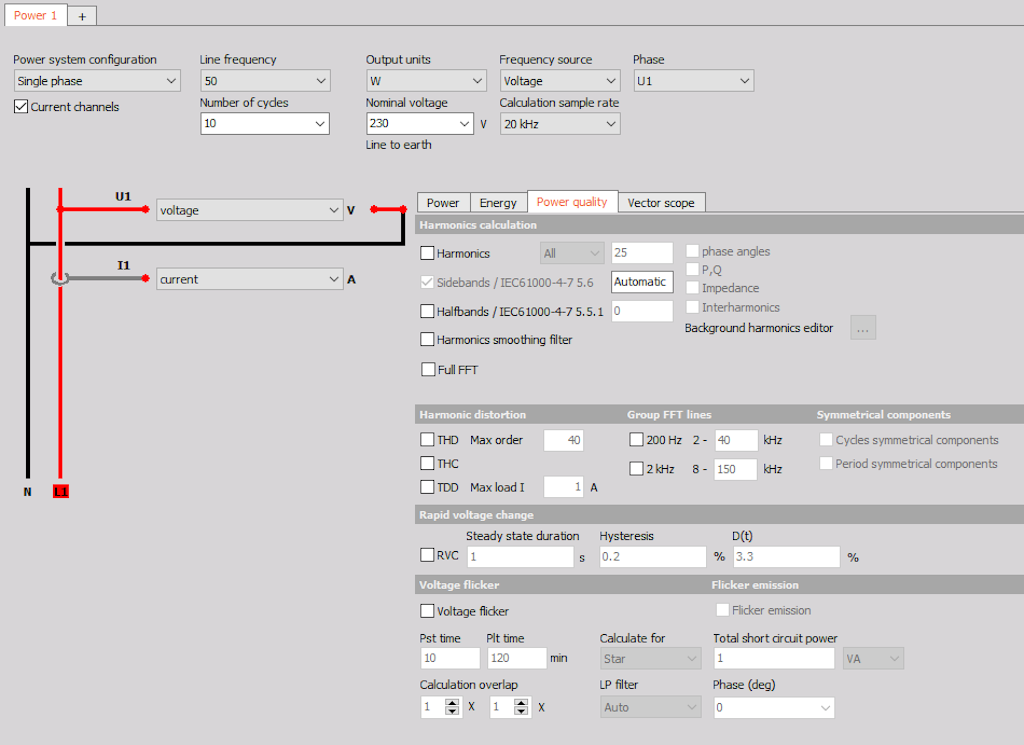The height and width of the screenshot is (745, 1024).
Task: Open the Output units dropdown
Action: tap(425, 81)
